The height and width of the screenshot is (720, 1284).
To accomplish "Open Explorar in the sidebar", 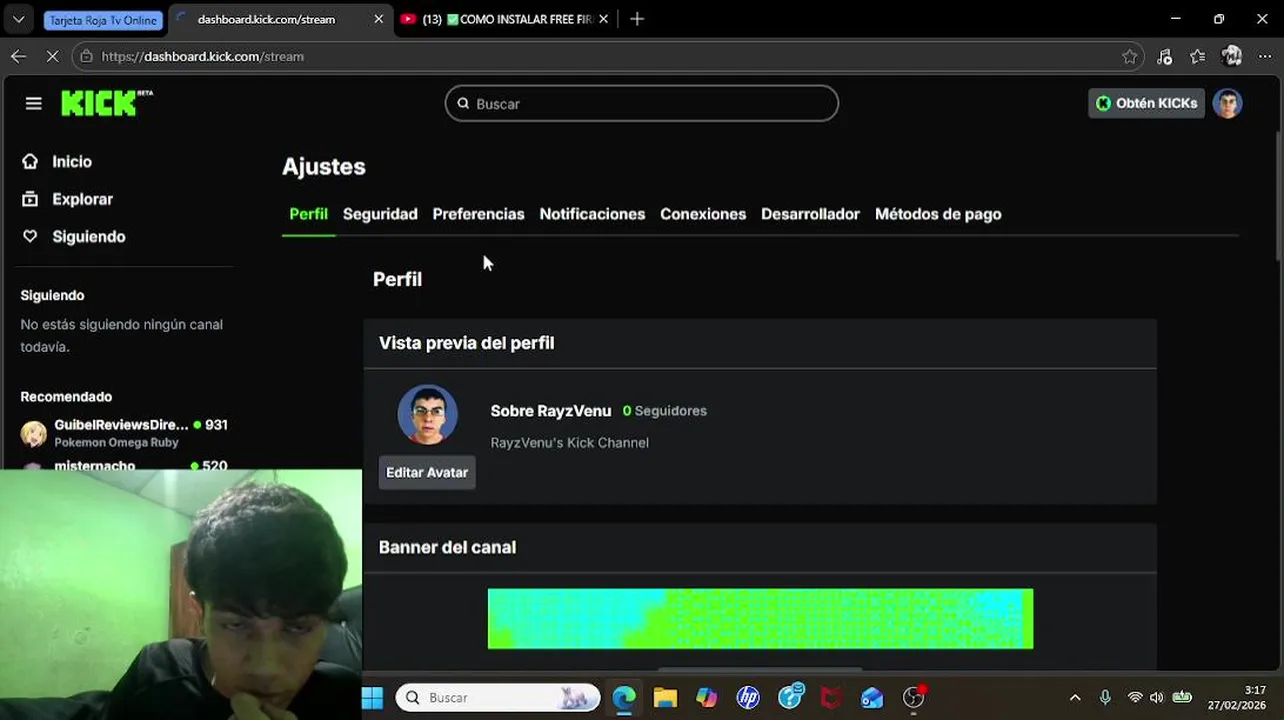I will click(x=82, y=199).
